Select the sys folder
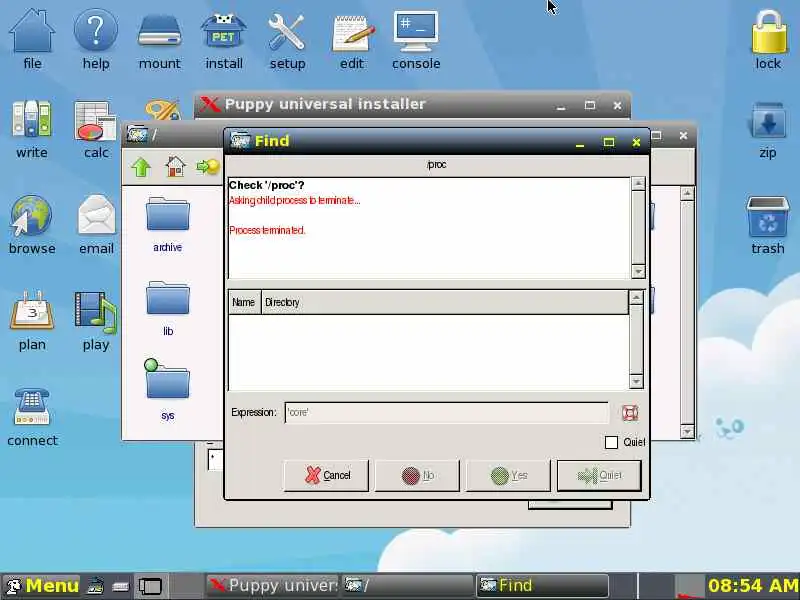This screenshot has width=800, height=600. coord(167,390)
